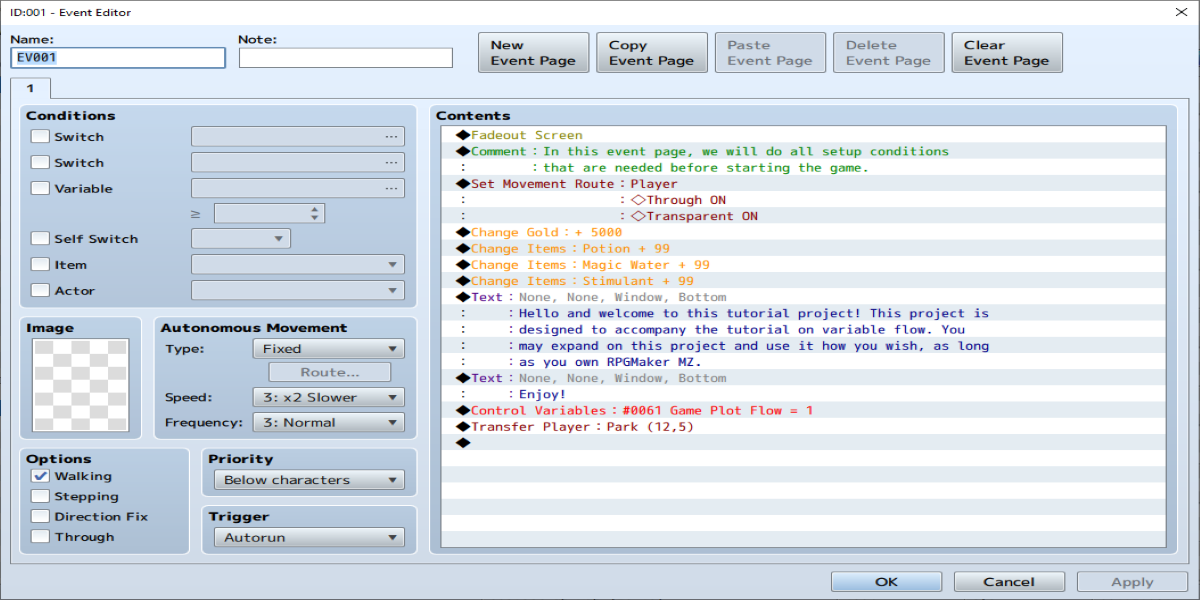Select the Change Gold + 5000 command
Viewport: 1200px width, 600px height.
[803, 232]
